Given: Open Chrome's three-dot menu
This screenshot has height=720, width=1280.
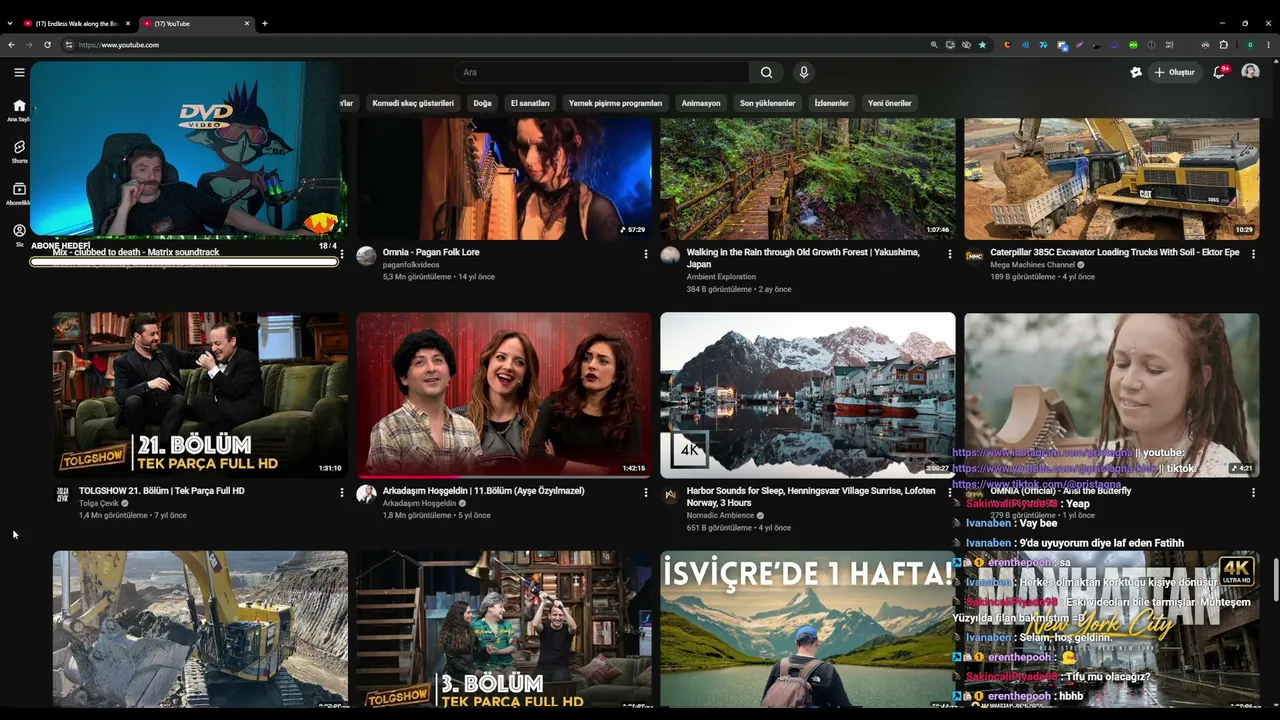Looking at the screenshot, I should click(x=1269, y=45).
